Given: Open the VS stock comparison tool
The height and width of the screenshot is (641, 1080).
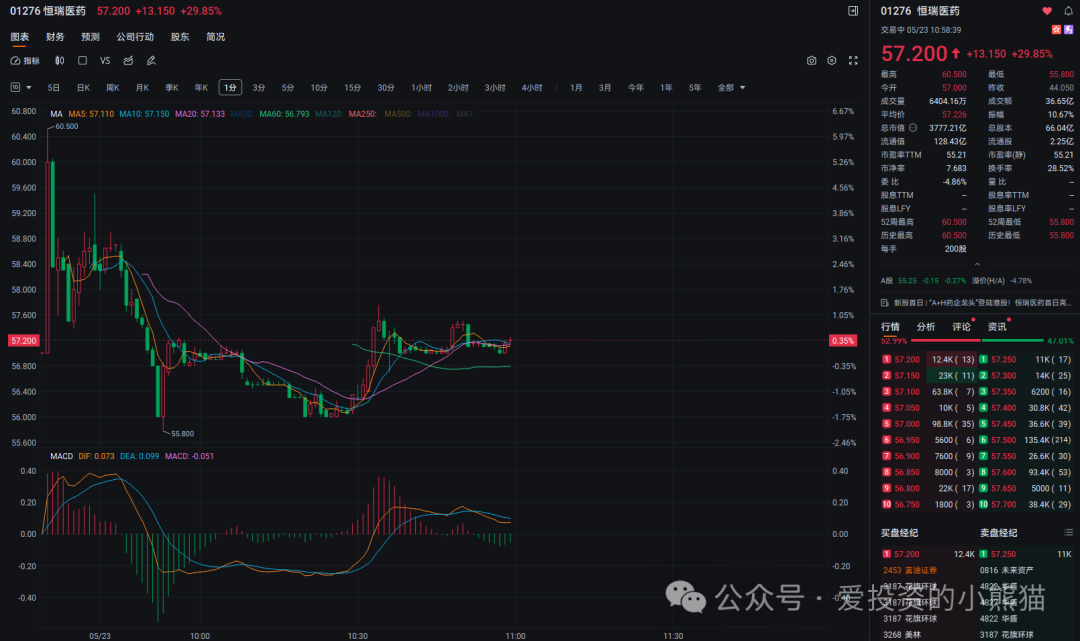Looking at the screenshot, I should point(104,61).
